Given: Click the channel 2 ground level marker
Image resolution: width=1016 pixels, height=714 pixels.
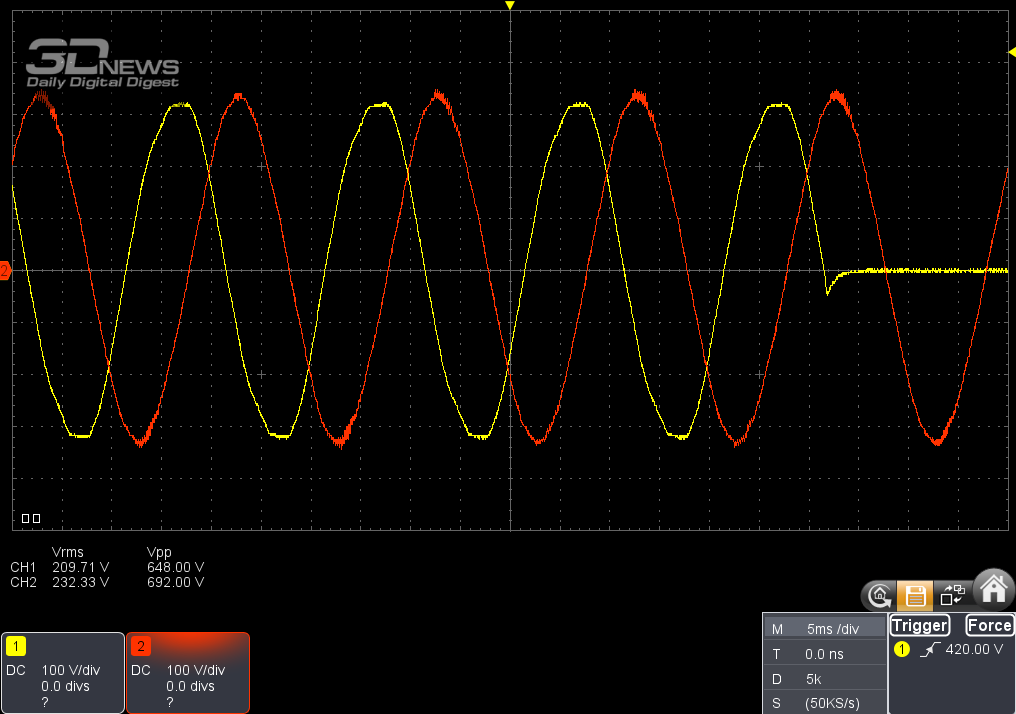Looking at the screenshot, I should [5, 270].
